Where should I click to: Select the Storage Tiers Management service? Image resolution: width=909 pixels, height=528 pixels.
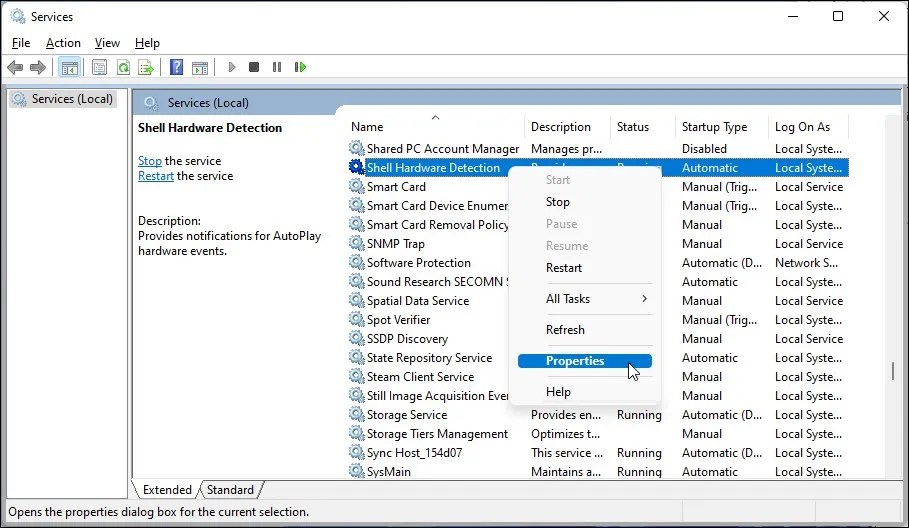coord(437,434)
